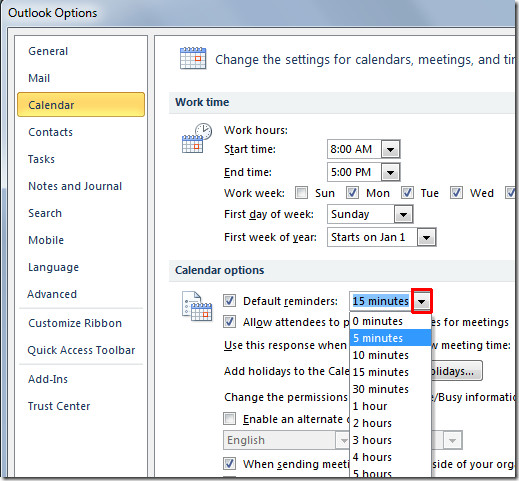
Task: Click the calendar settings header icon
Action: [x=193, y=58]
